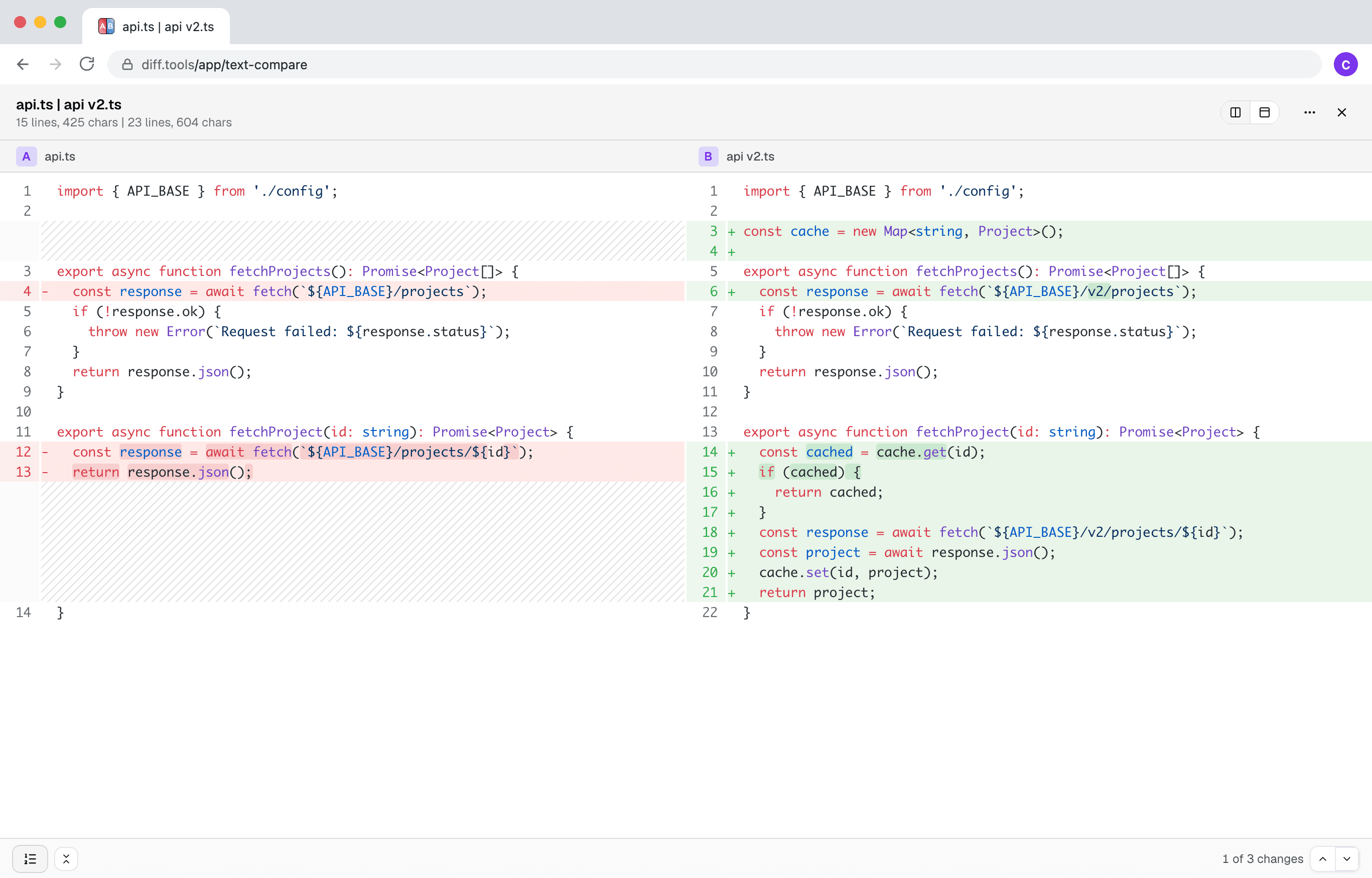Click added line 18 fetching v2/projects/${id}
Viewport: 1372px width, 878px height.
pos(1029,532)
